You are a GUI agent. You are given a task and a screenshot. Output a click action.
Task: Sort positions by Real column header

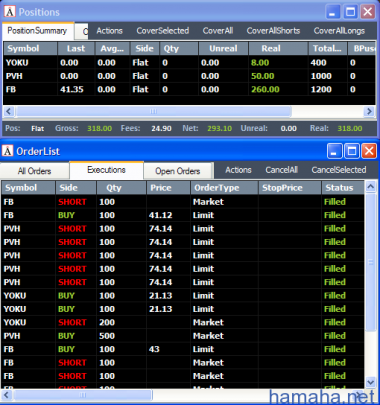pos(278,49)
